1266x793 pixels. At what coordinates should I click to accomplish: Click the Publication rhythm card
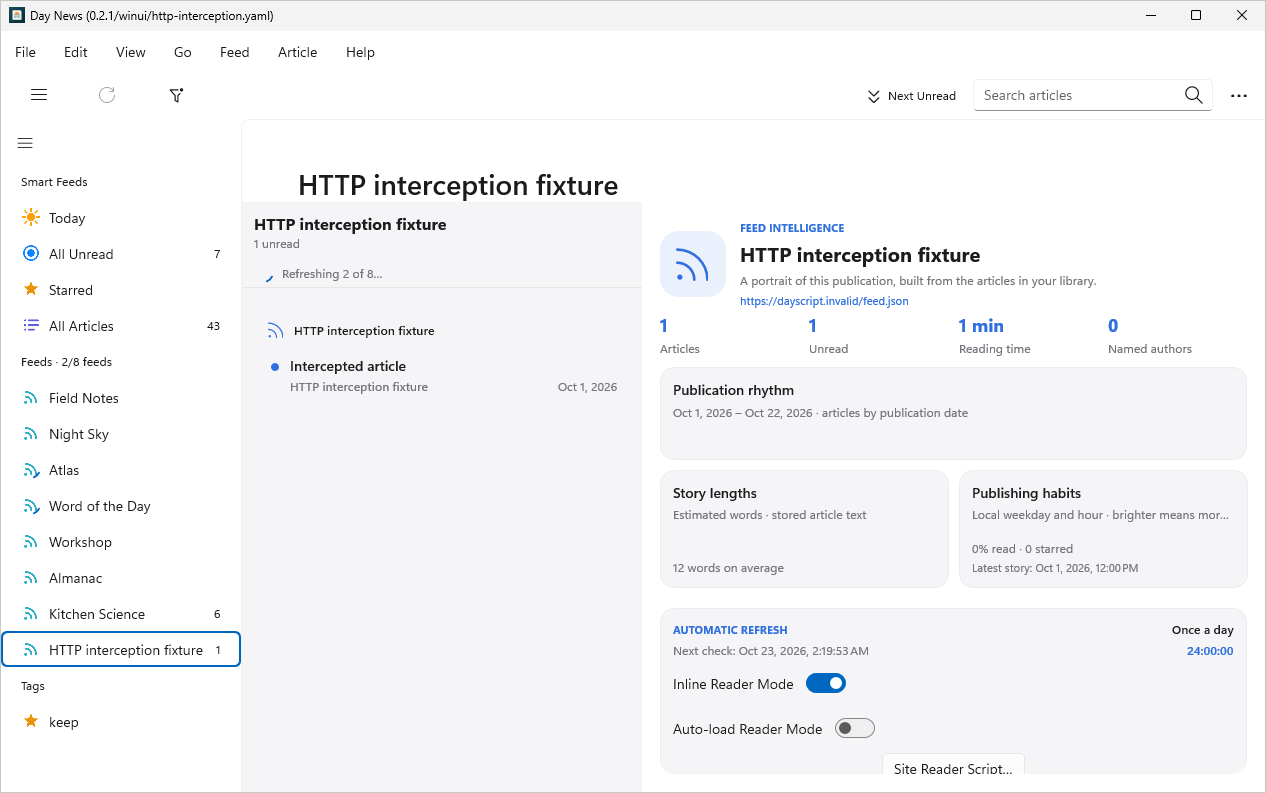(x=953, y=413)
